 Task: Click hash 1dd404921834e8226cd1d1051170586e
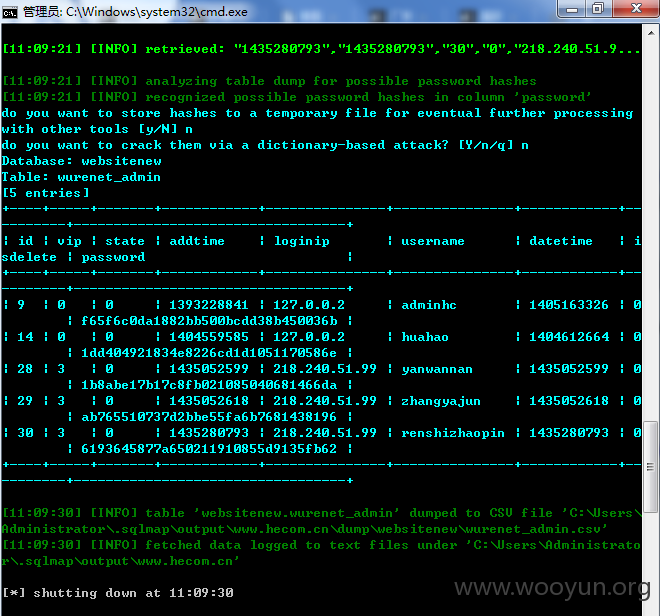coord(209,353)
